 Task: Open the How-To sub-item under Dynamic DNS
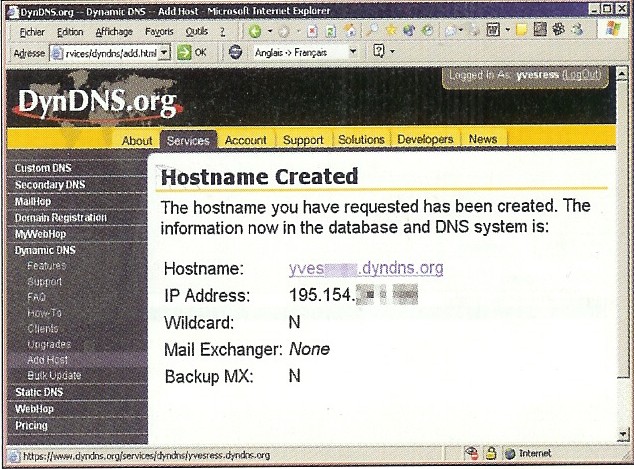pyautogui.click(x=44, y=313)
